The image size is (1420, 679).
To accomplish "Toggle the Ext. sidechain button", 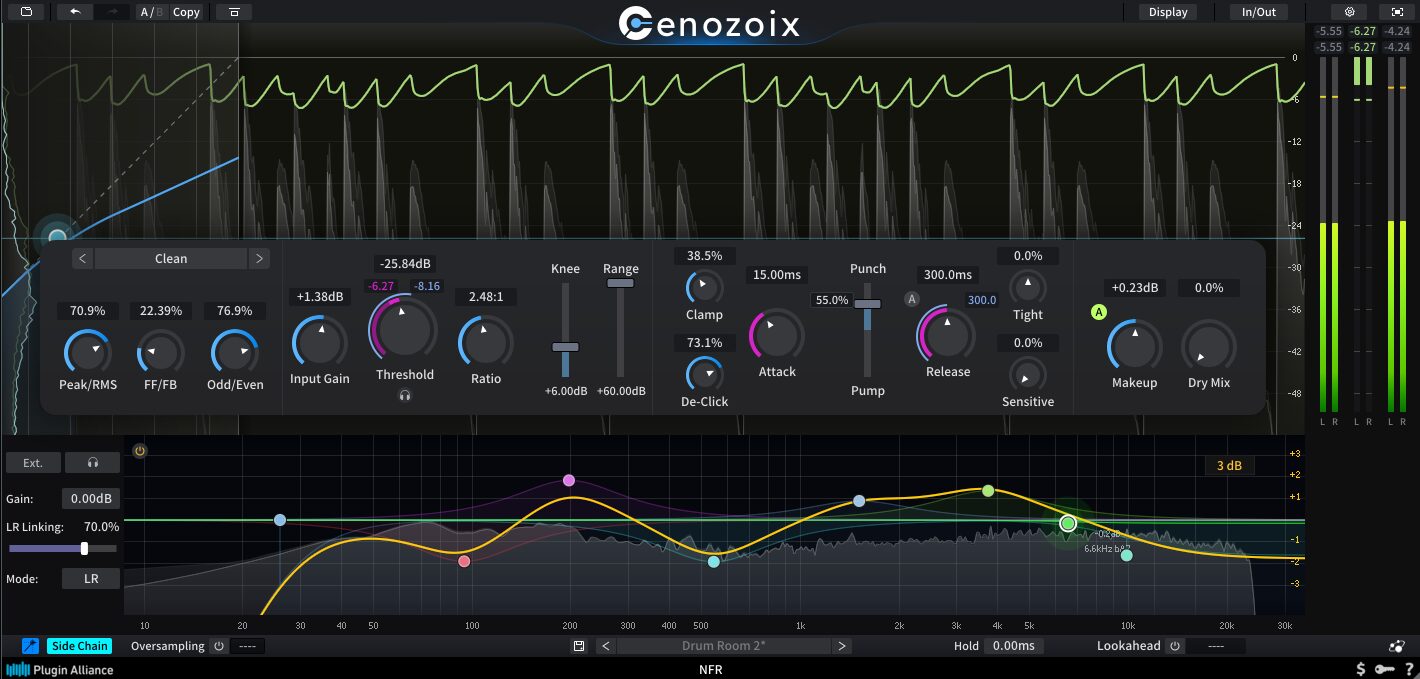I will [33, 463].
